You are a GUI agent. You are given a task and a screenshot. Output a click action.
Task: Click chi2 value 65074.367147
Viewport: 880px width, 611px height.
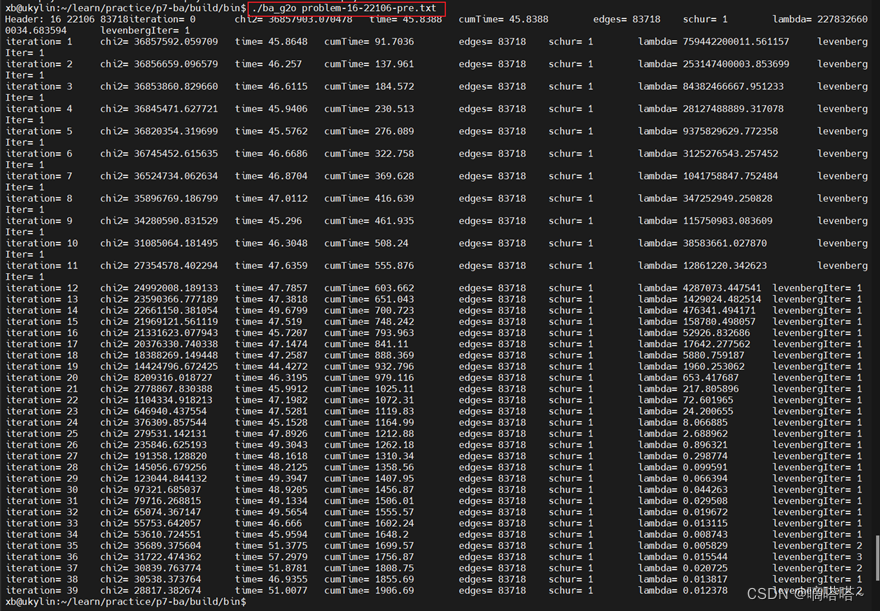[167, 513]
